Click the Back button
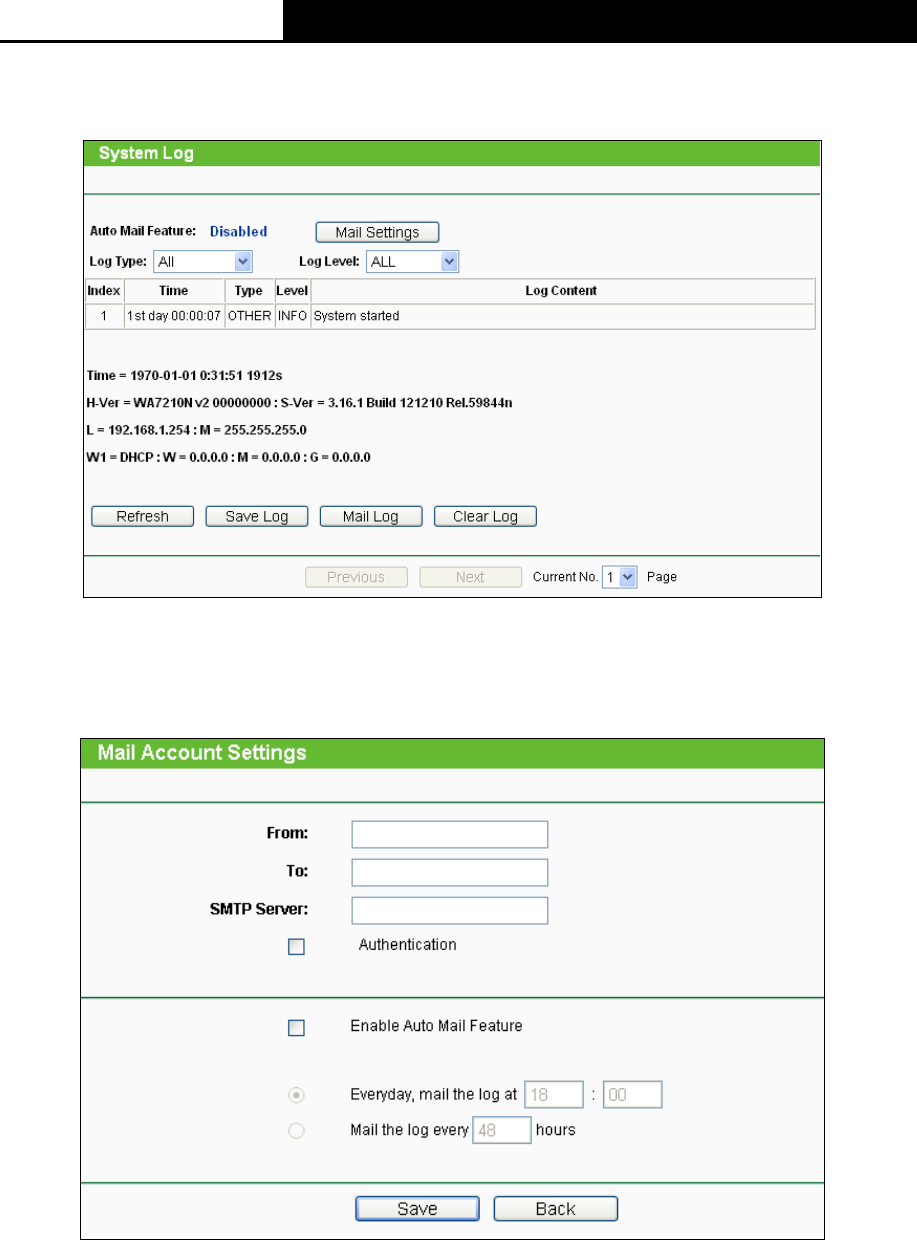This screenshot has width=917, height=1240. pyautogui.click(x=556, y=1209)
